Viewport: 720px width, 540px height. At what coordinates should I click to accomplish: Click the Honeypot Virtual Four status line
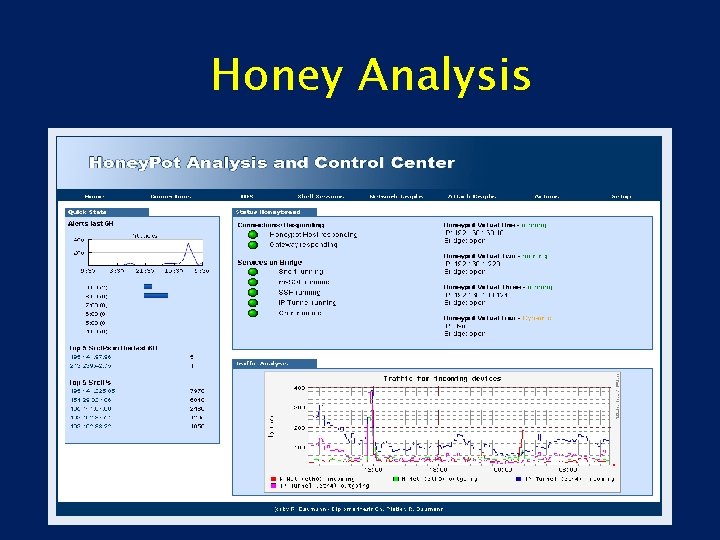498,318
